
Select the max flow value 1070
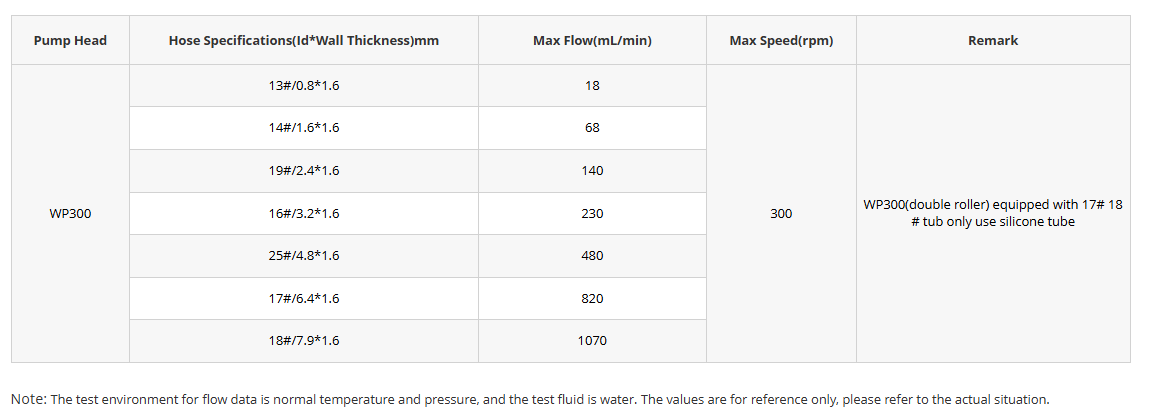point(593,340)
